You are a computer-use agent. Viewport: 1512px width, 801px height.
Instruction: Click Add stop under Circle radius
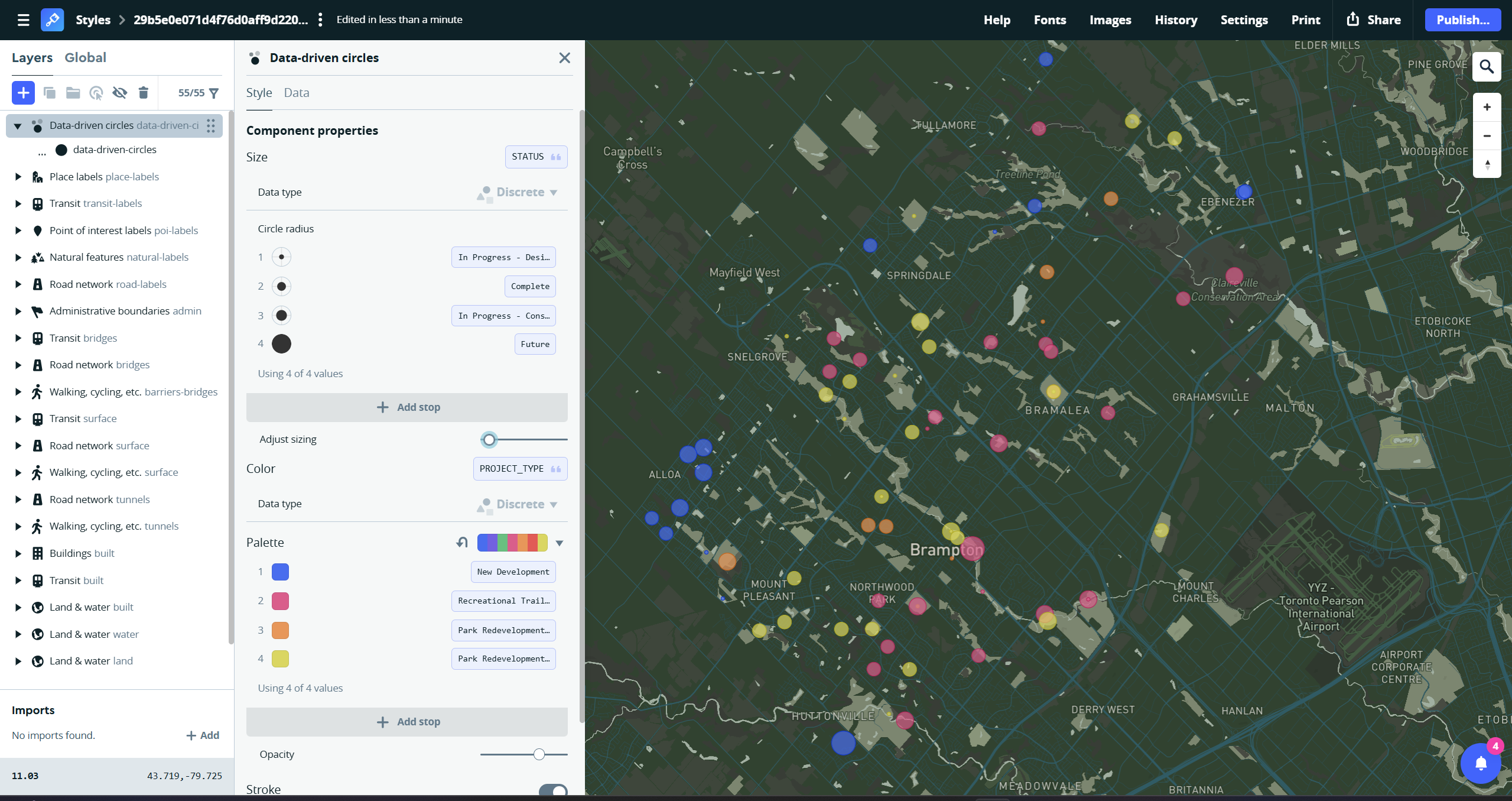point(407,407)
